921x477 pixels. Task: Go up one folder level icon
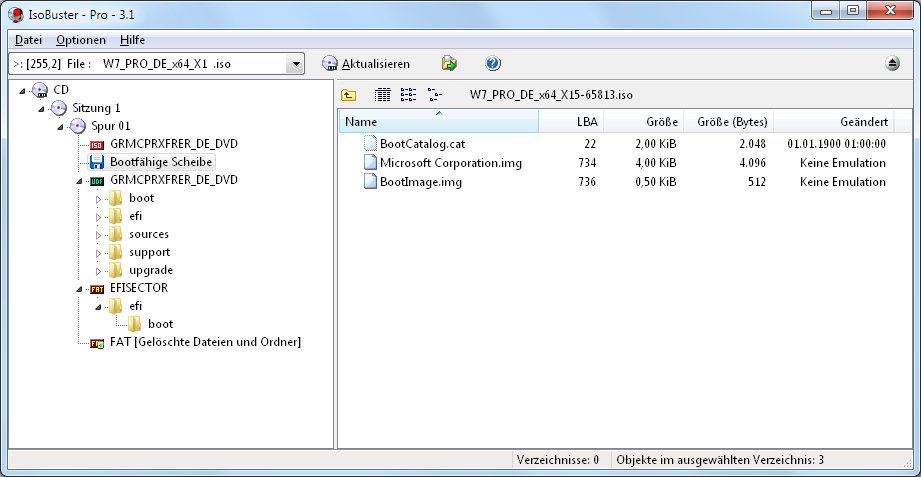(348, 95)
